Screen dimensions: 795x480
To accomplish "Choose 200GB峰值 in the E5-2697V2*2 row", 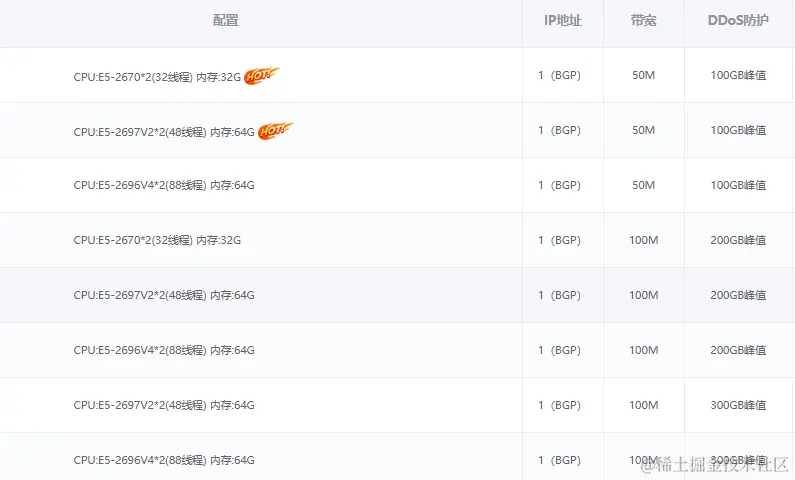I will click(738, 295).
